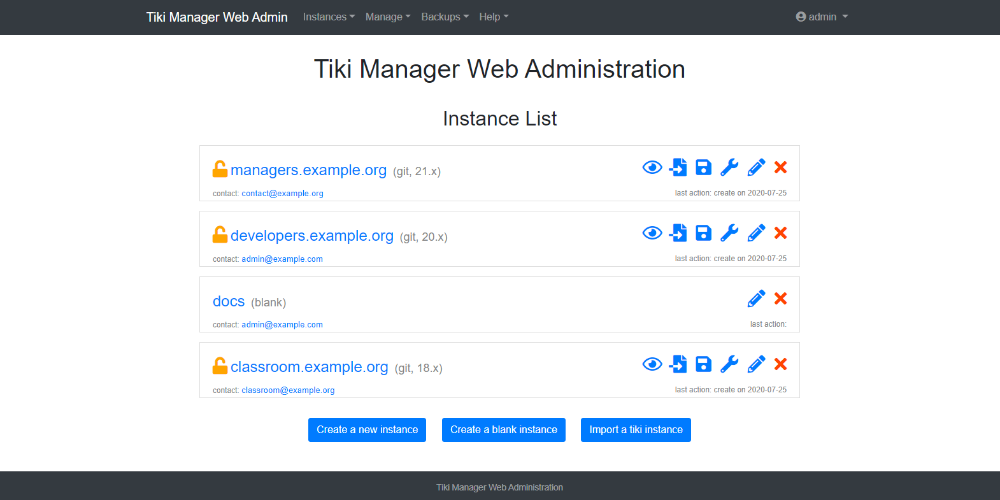
Task: Click the view eye icon for managers.example.org
Action: pyautogui.click(x=652, y=168)
